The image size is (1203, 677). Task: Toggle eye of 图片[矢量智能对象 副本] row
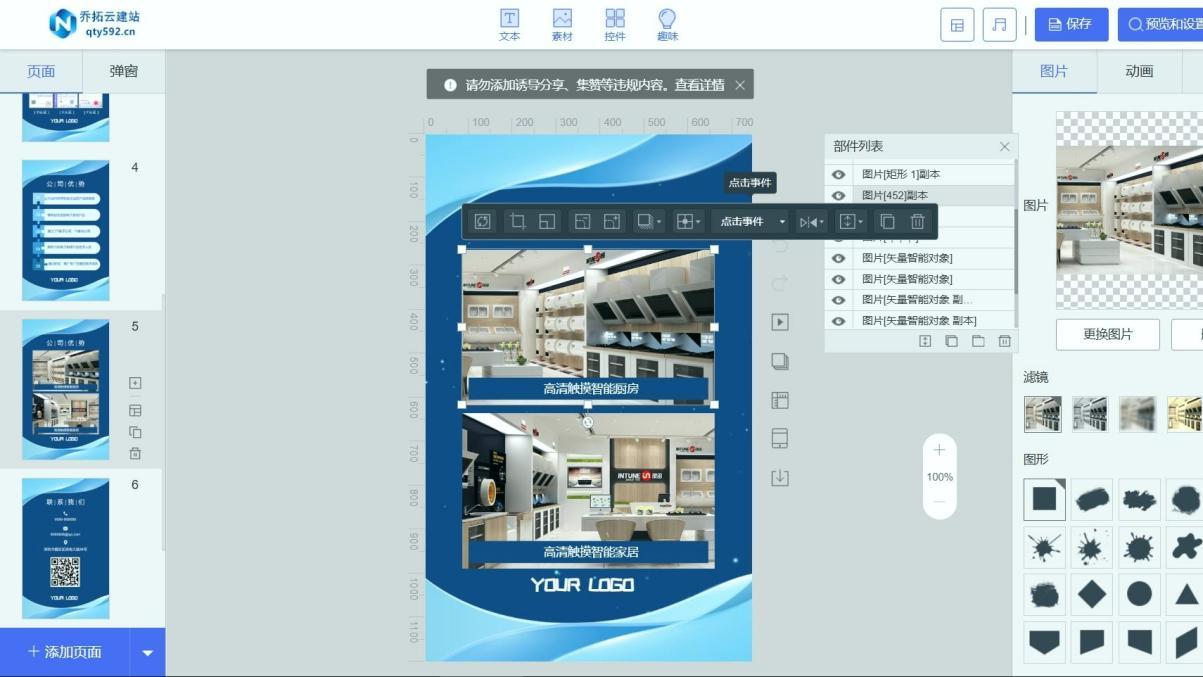click(838, 321)
